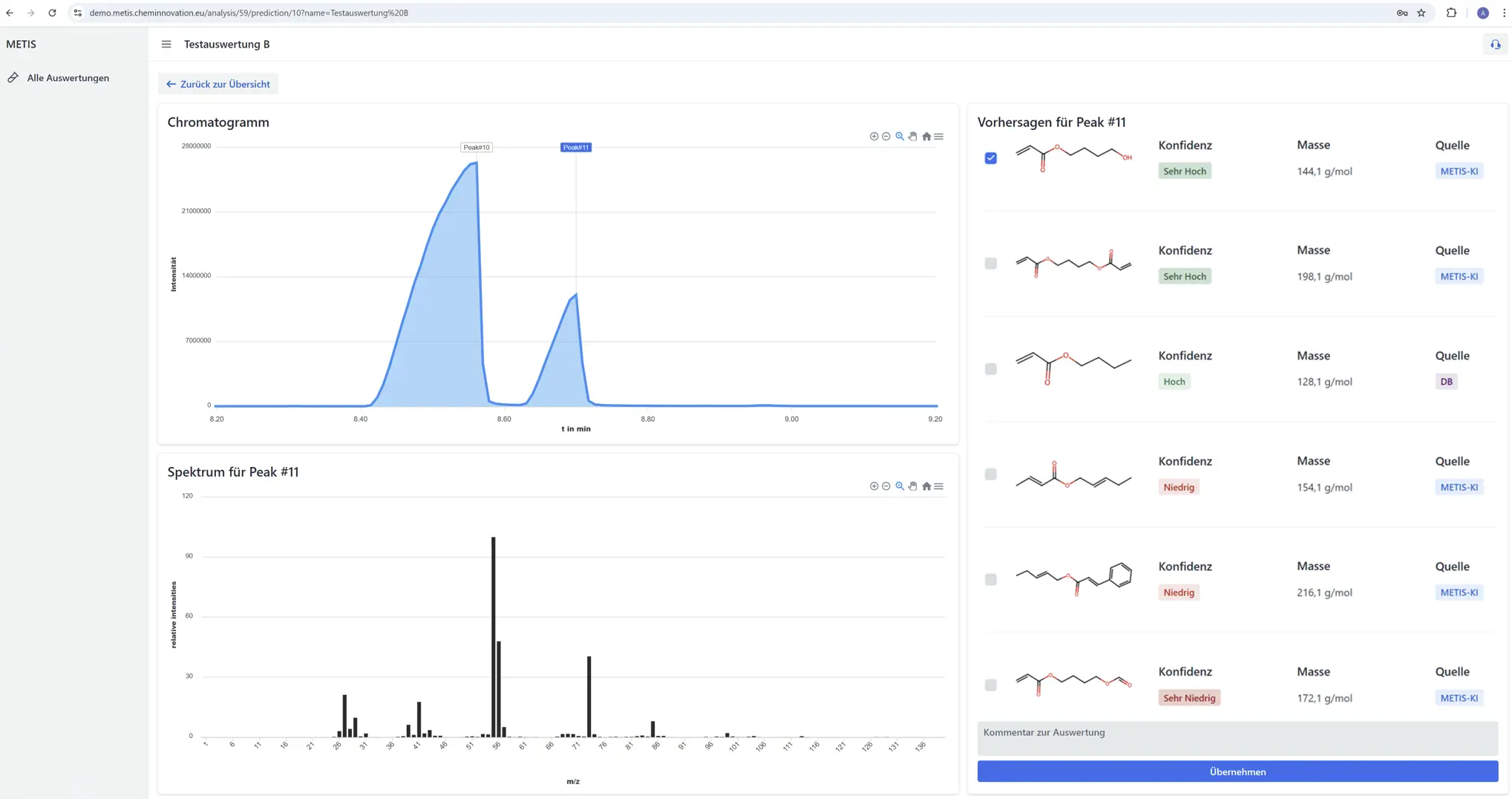1512x799 pixels.
Task: Click the Übernehmen button
Action: [x=1237, y=772]
